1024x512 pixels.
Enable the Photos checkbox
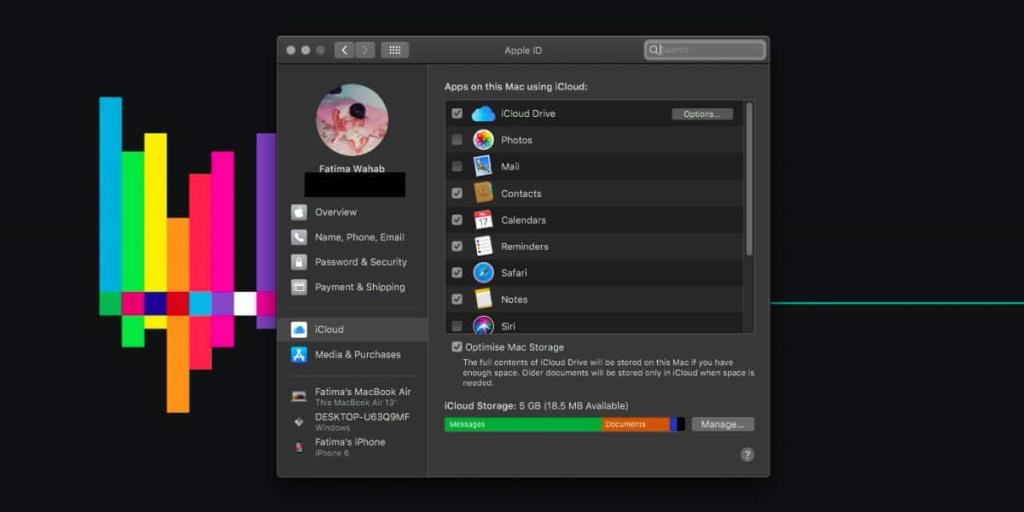click(457, 140)
